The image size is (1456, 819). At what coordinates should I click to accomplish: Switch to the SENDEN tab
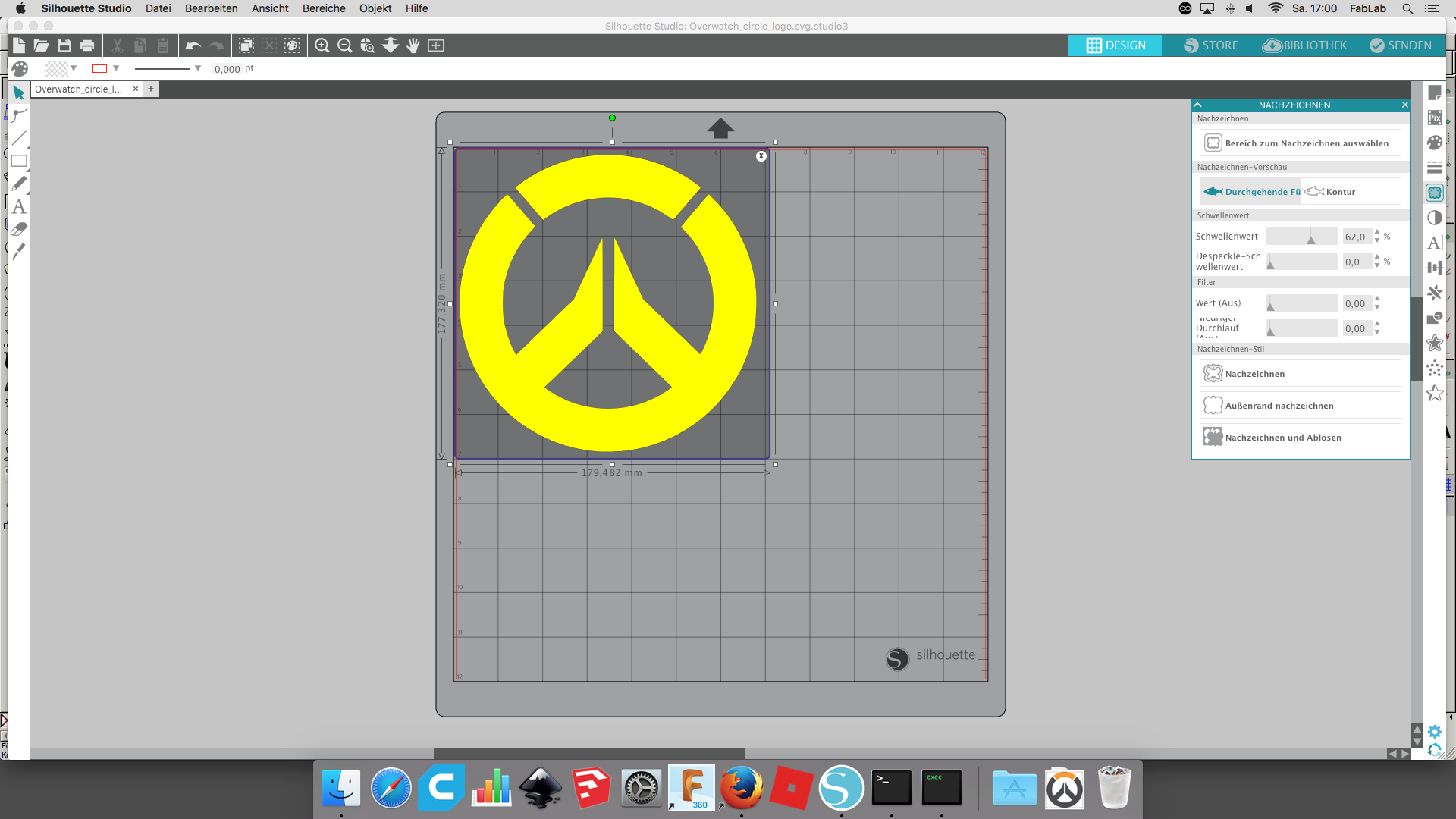[1401, 45]
